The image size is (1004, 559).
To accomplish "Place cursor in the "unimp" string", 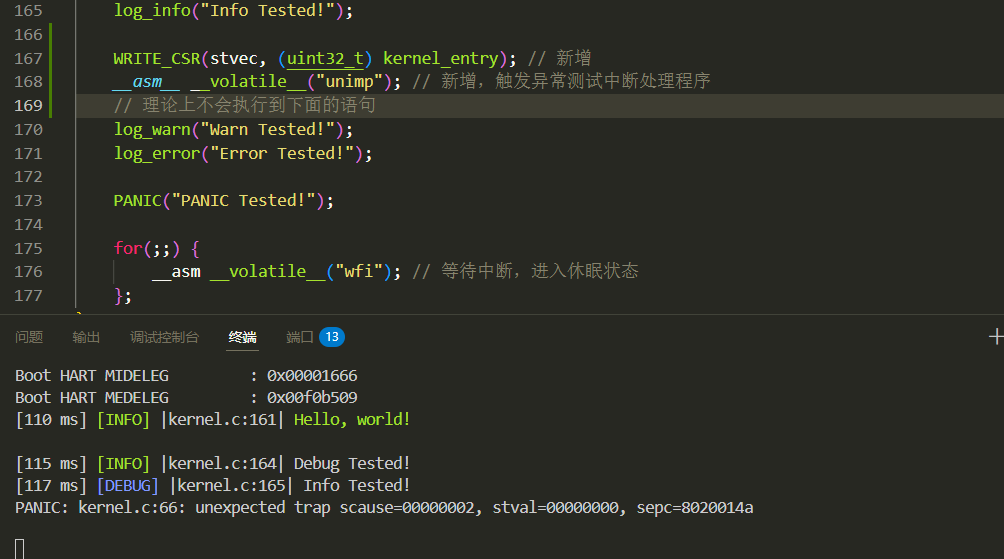I will click(x=351, y=82).
